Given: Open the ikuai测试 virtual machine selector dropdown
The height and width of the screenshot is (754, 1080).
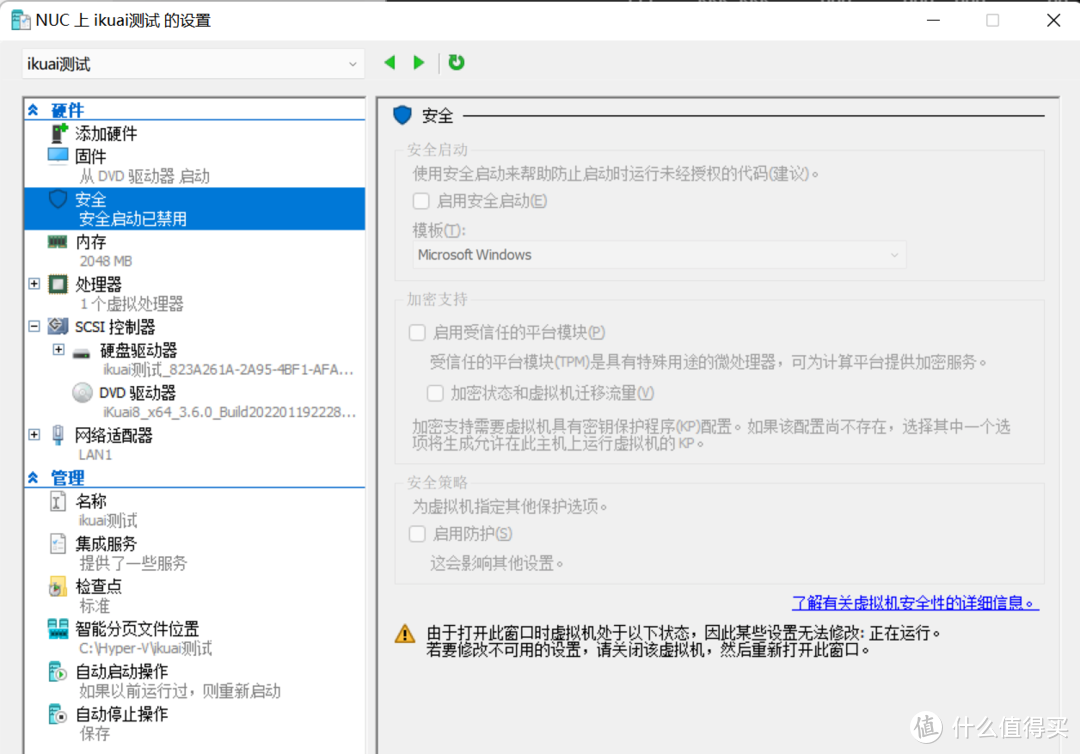Looking at the screenshot, I should point(352,62).
